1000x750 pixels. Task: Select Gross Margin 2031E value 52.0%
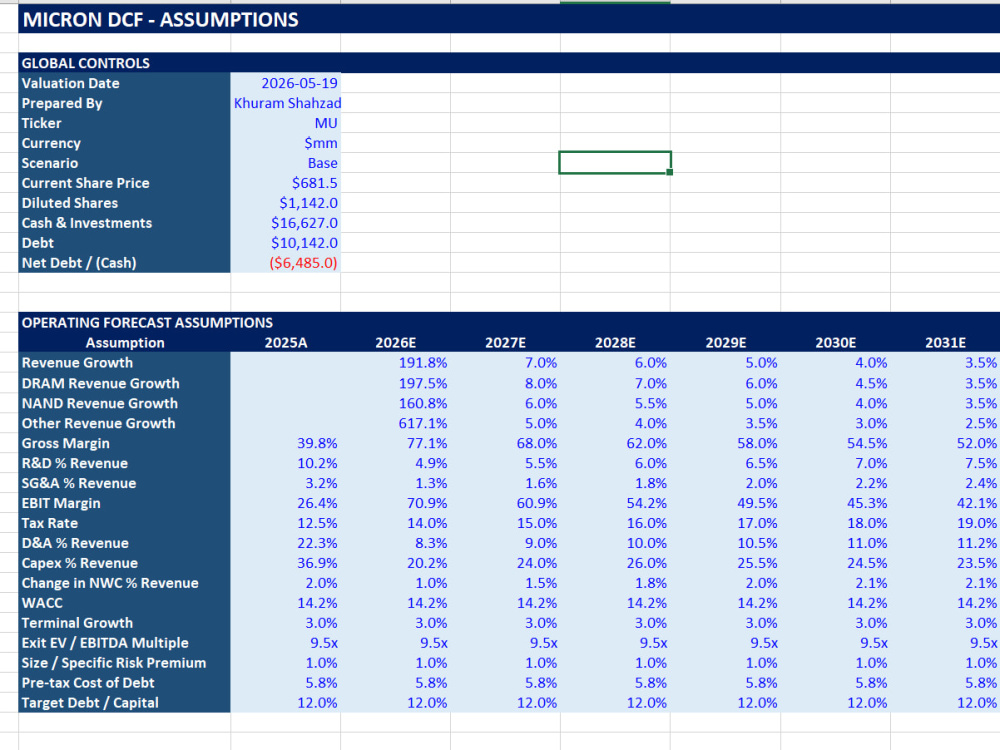(x=977, y=443)
